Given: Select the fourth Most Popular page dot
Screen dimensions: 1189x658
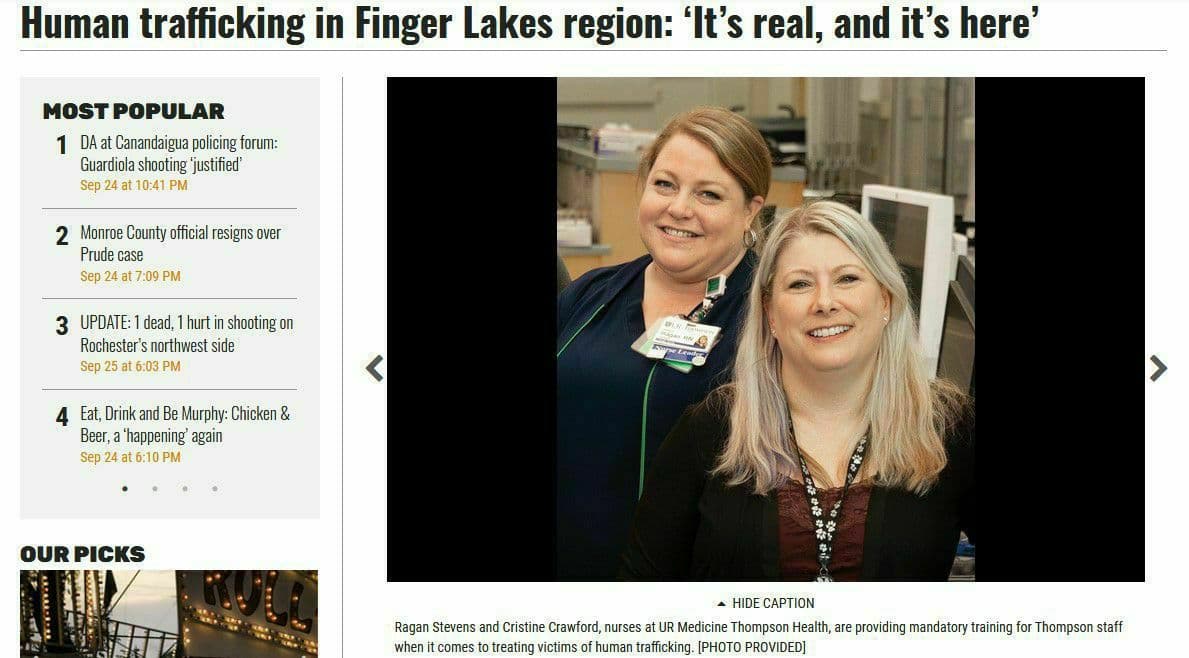Looking at the screenshot, I should click(215, 489).
